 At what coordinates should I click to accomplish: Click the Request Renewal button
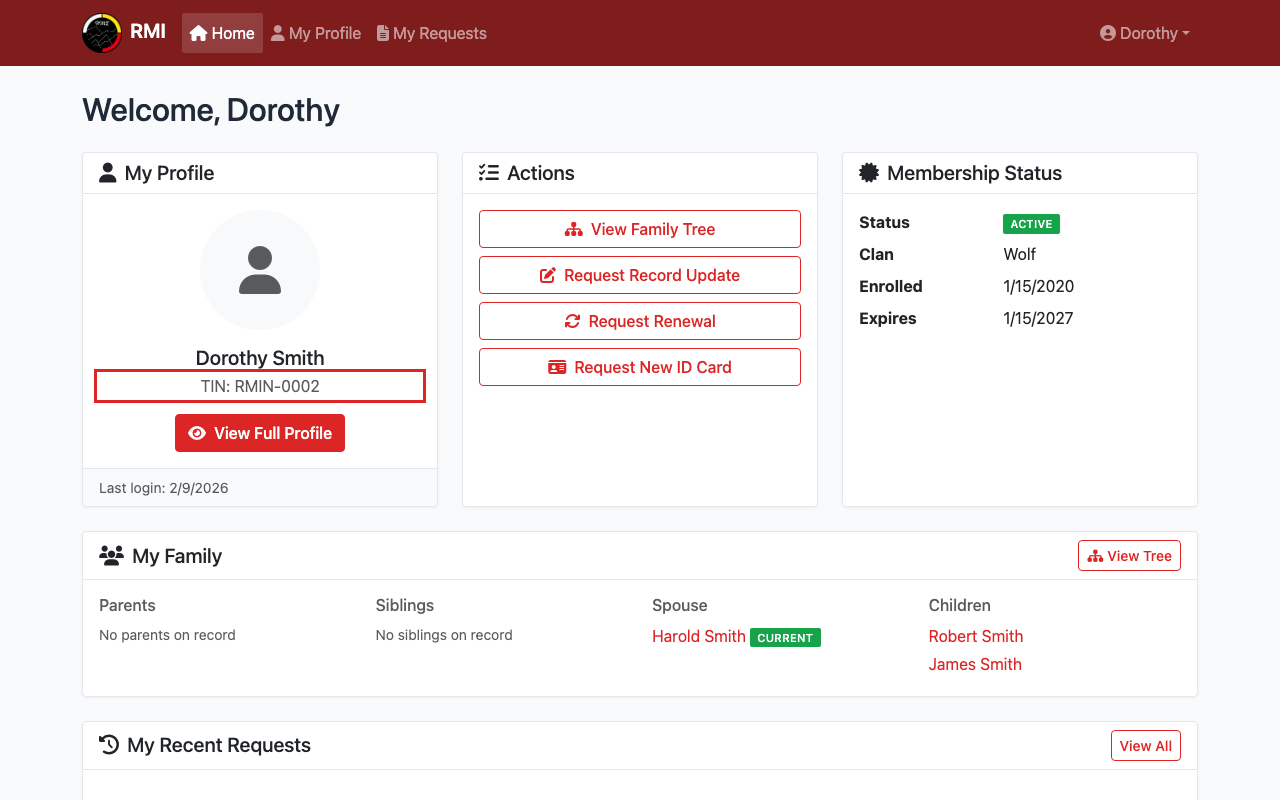[x=640, y=321]
